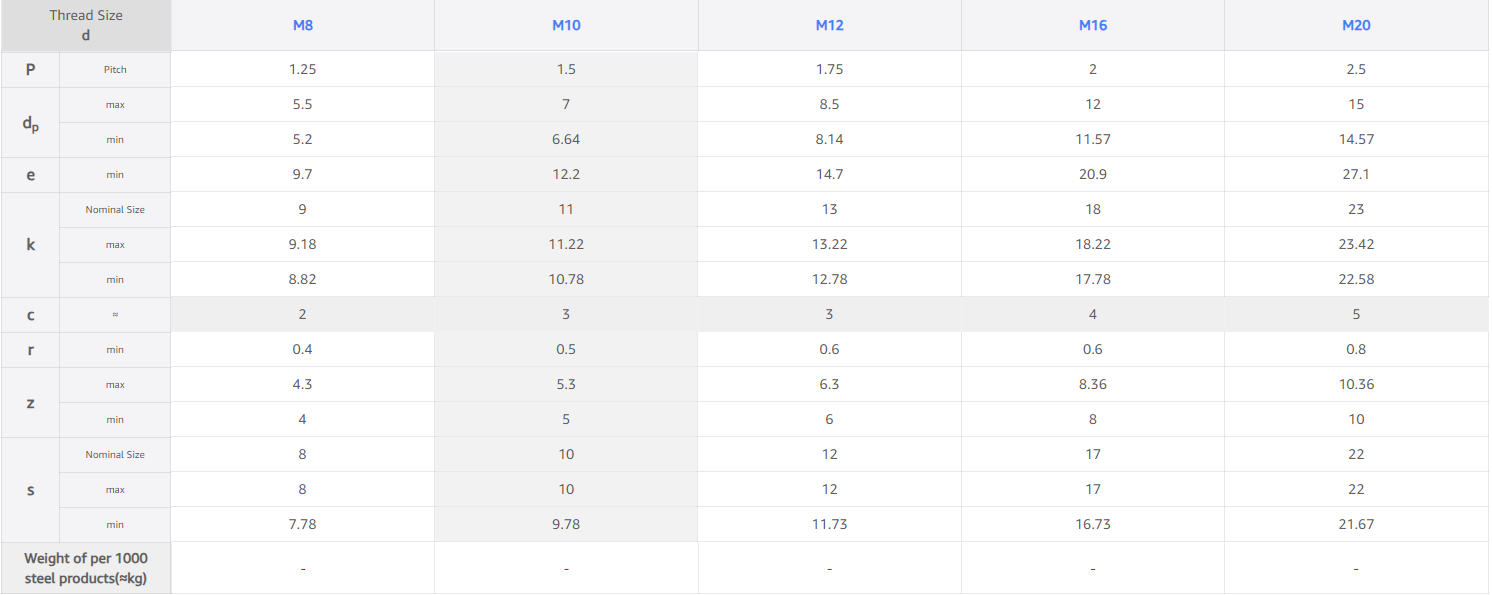Open the M10 thread size column link

point(566,25)
